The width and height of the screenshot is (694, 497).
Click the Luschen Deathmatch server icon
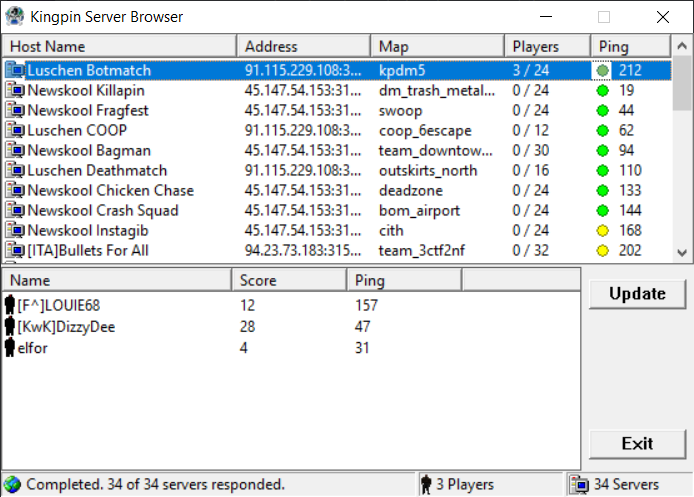click(15, 170)
